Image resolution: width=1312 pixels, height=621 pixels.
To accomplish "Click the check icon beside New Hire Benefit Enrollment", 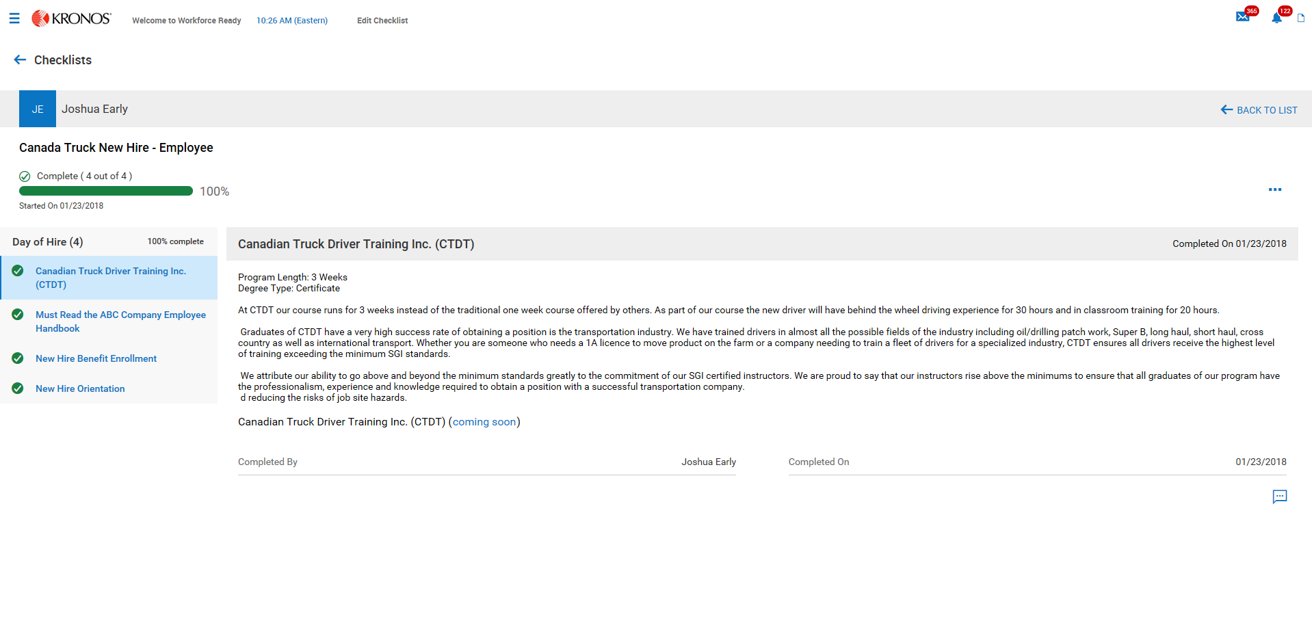I will tap(18, 358).
